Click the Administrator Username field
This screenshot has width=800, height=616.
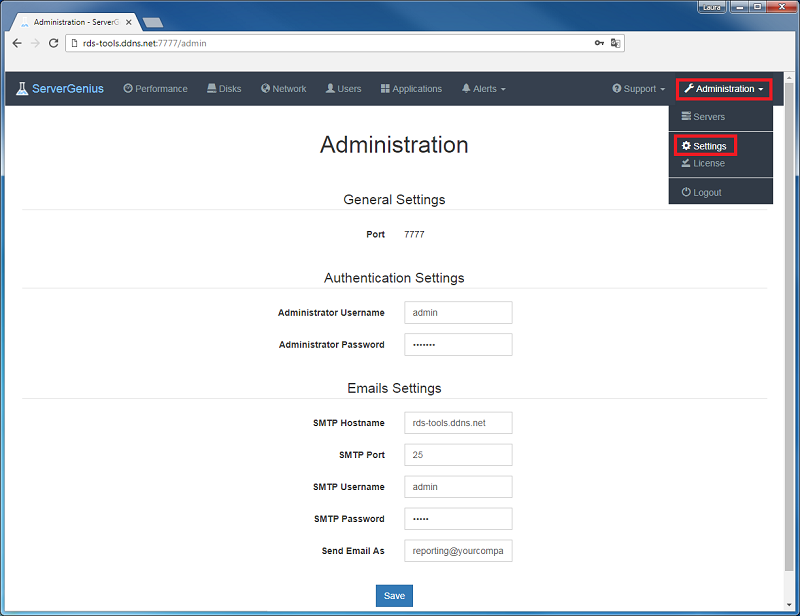(x=458, y=313)
